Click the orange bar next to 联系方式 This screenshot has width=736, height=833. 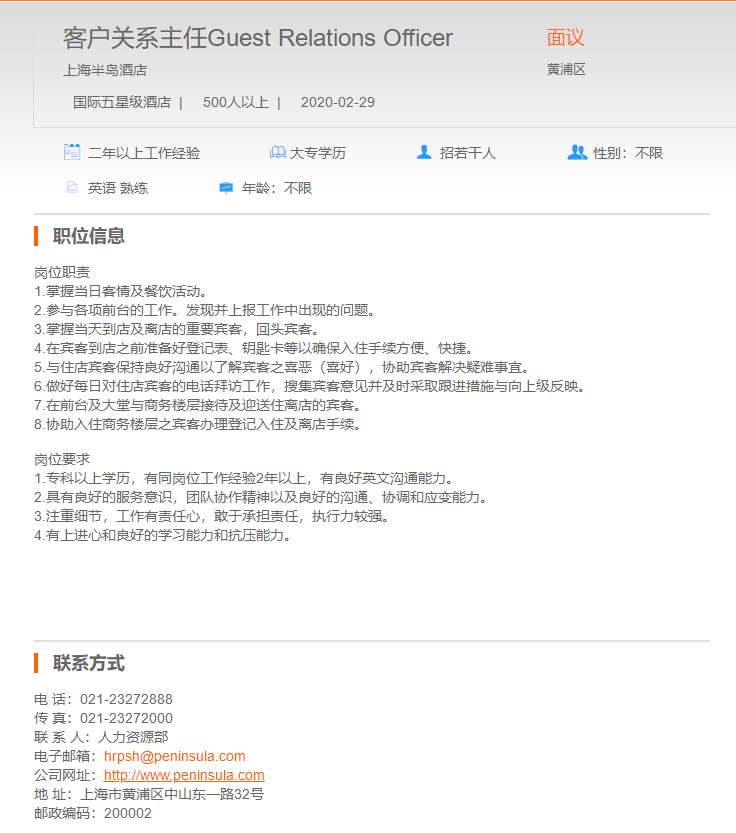tap(36, 663)
